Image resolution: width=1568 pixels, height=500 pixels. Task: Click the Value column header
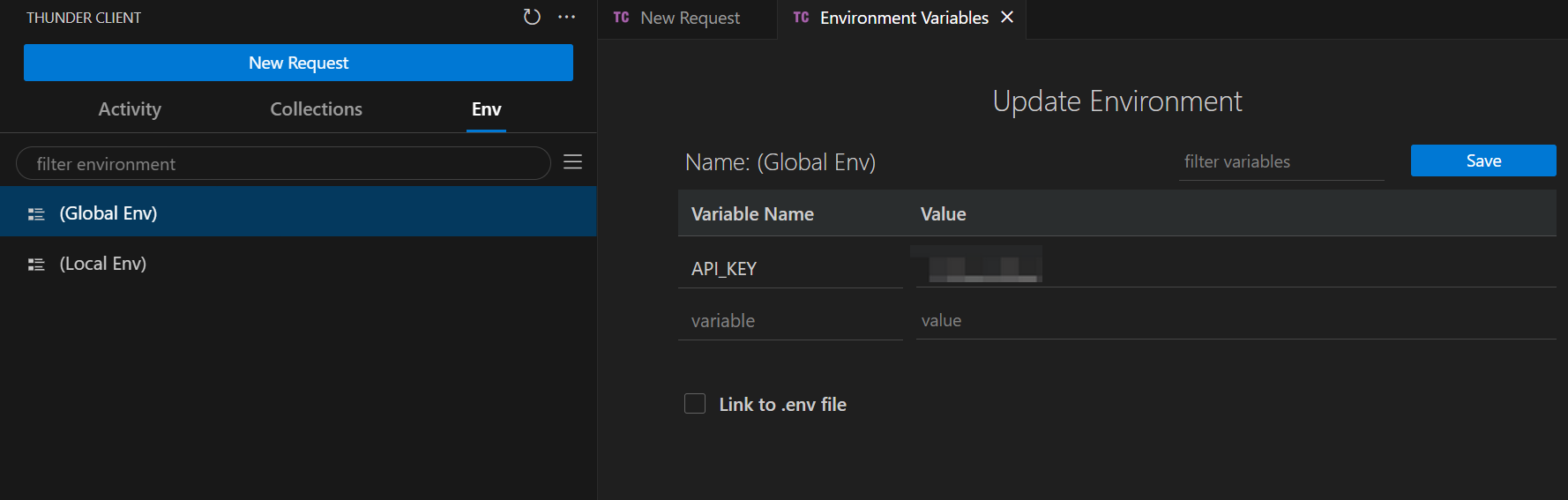click(943, 214)
